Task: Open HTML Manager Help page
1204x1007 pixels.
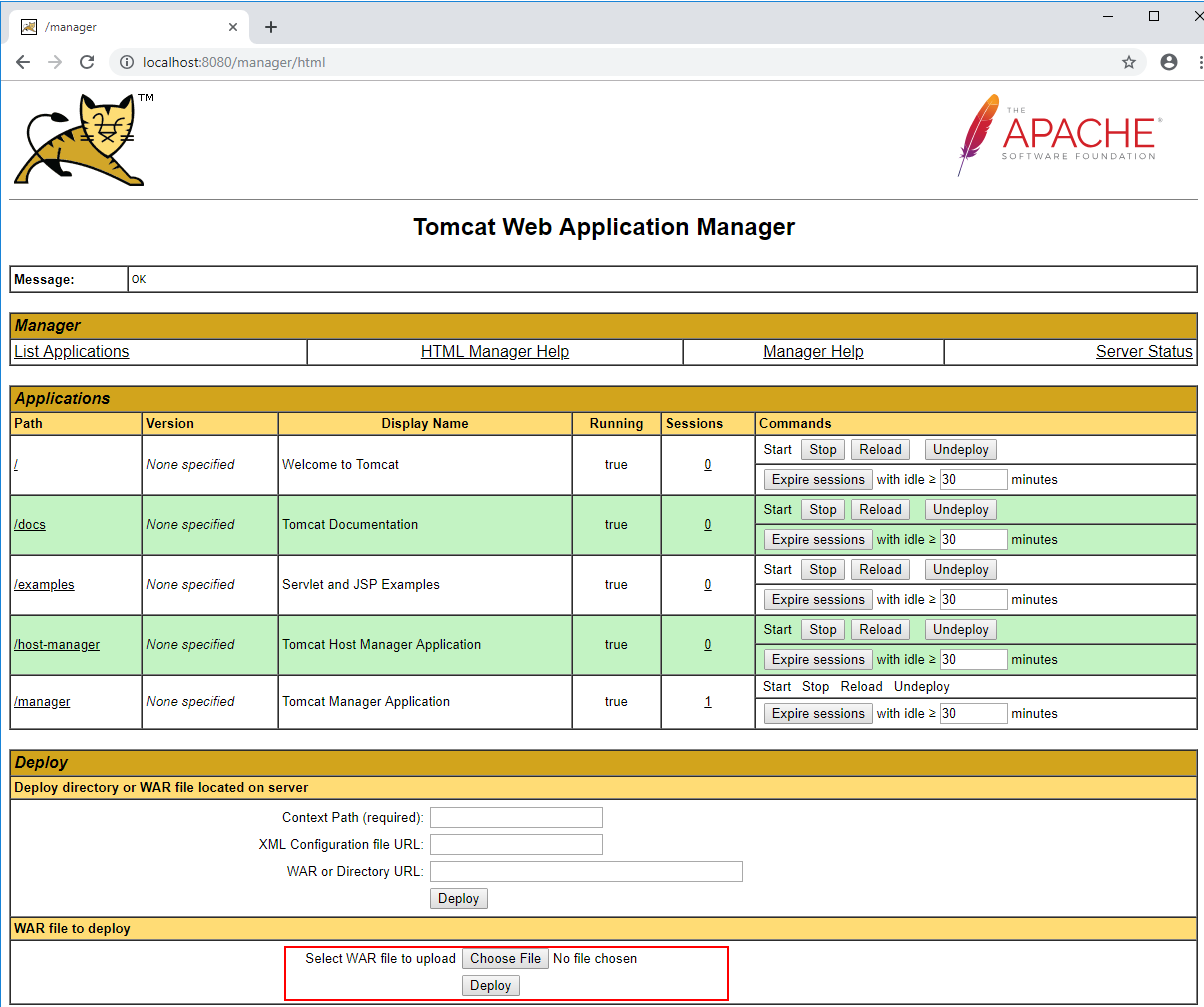Action: 495,352
